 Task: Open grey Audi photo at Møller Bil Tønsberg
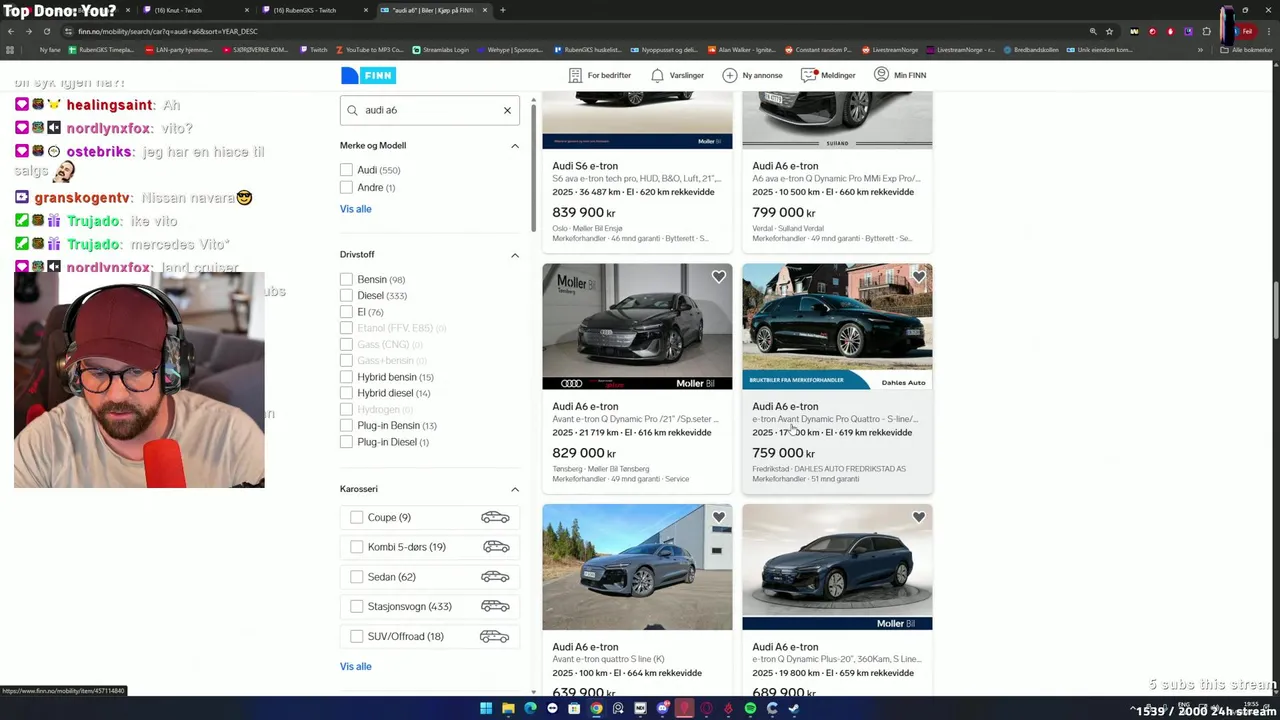pos(637,327)
